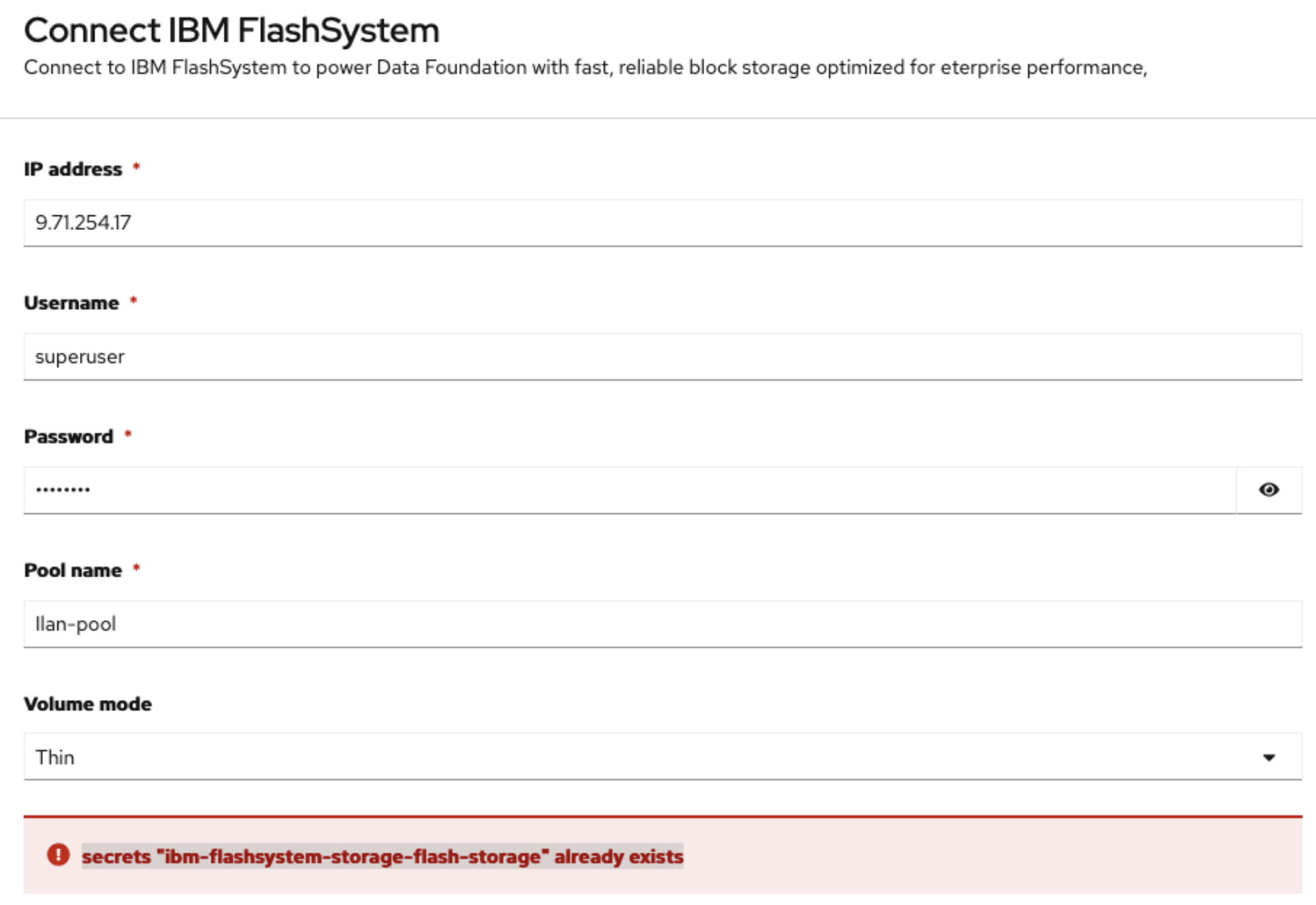Click the 'already exists' secrets error message
This screenshot has height=905, width=1316.
382,856
